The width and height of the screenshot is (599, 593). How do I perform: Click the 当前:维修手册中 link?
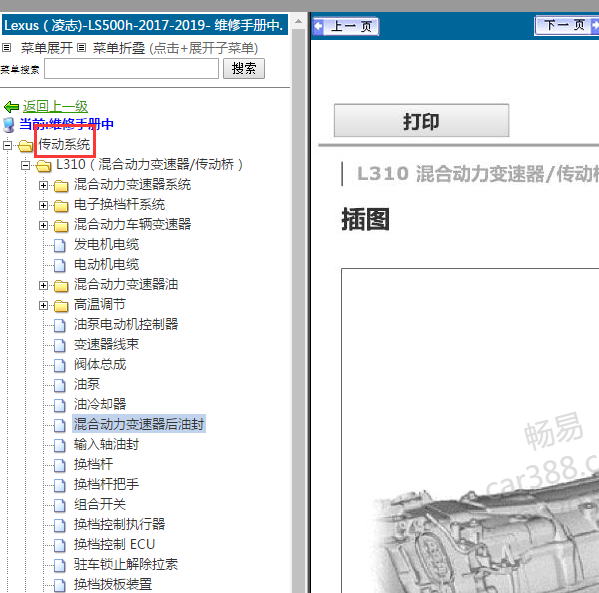pyautogui.click(x=66, y=125)
